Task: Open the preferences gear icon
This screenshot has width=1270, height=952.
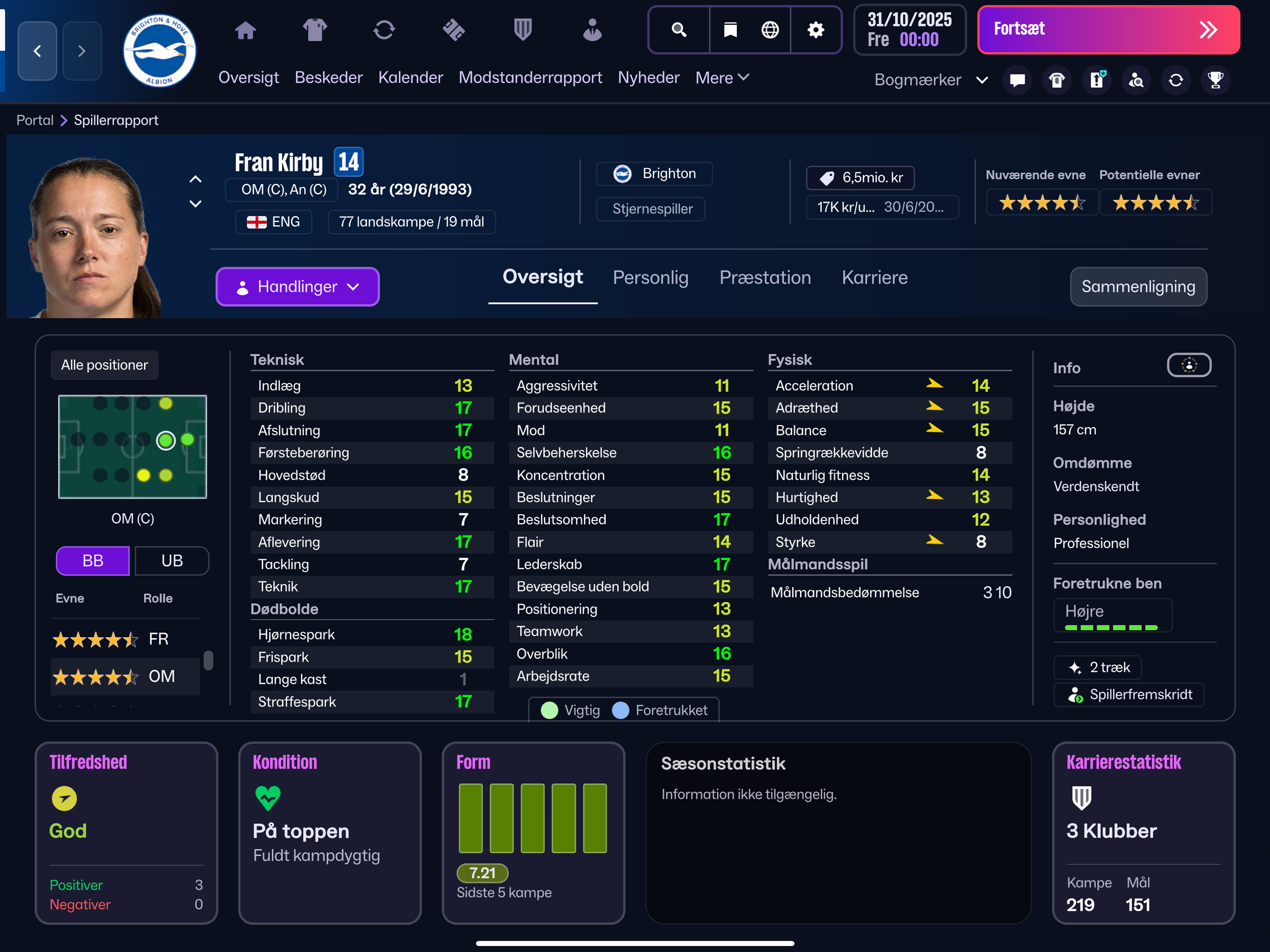Action: coord(815,29)
